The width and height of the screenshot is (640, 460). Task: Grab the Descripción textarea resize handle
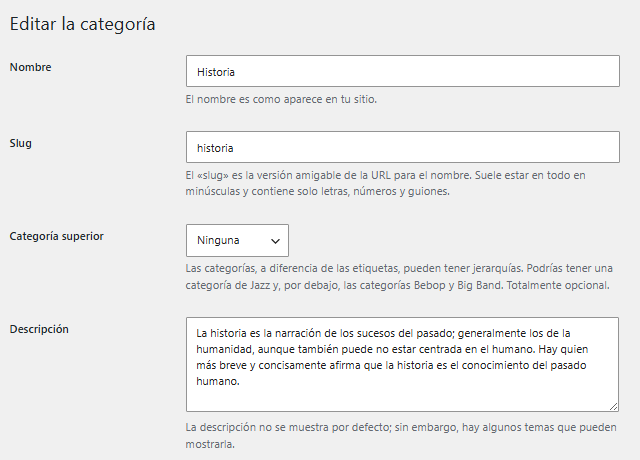(x=613, y=406)
